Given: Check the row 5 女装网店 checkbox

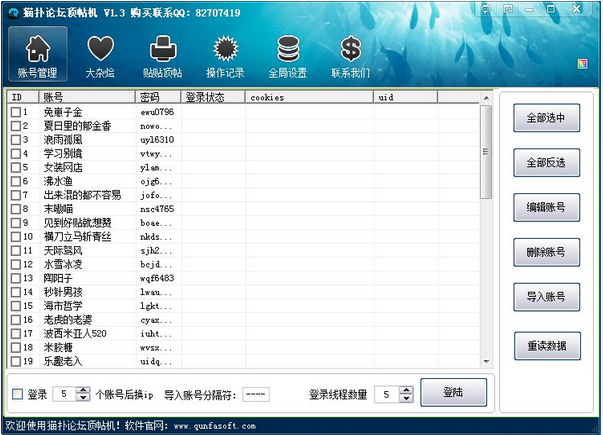Looking at the screenshot, I should point(15,168).
